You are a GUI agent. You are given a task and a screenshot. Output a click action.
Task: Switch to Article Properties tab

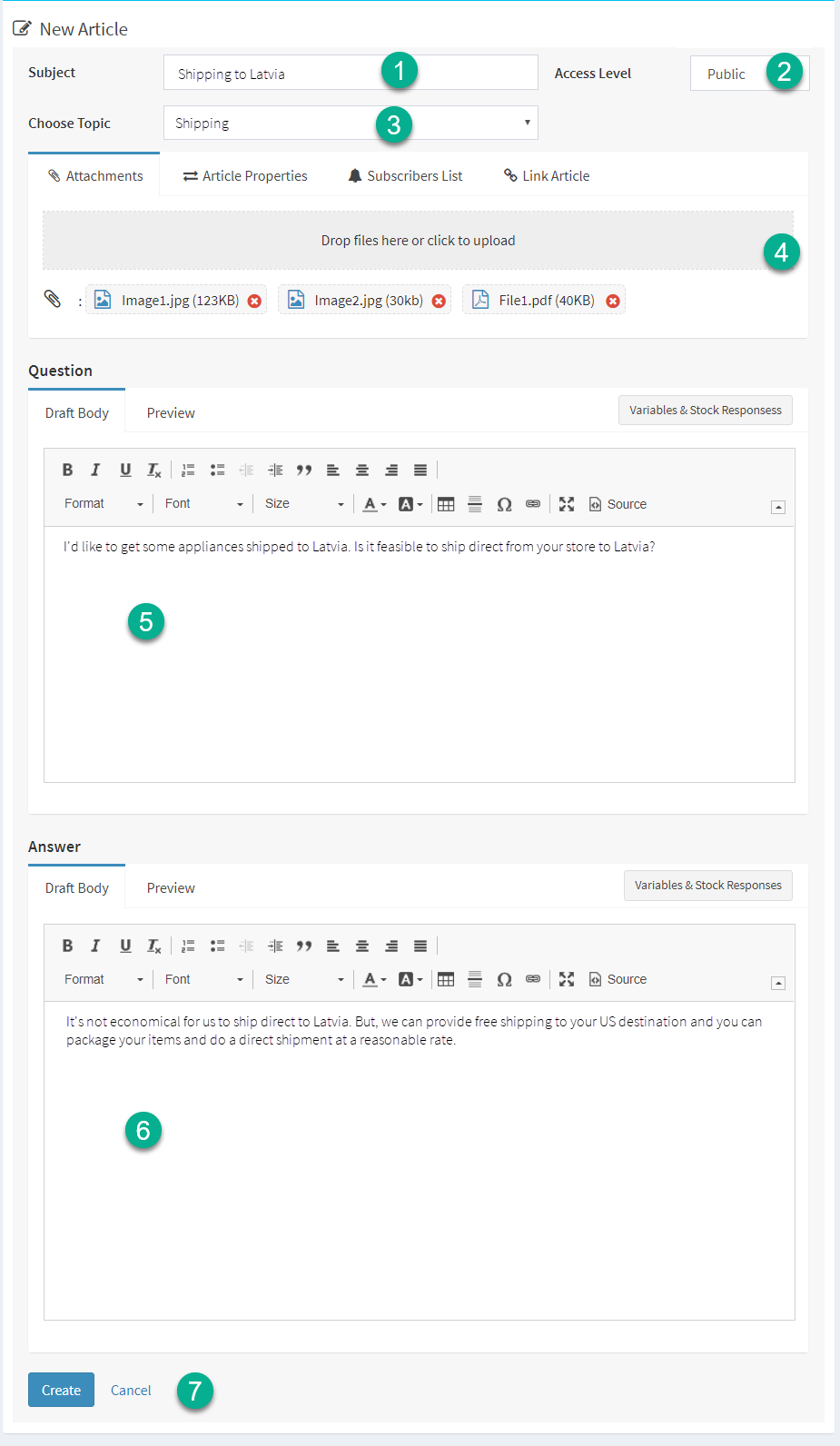pos(245,175)
